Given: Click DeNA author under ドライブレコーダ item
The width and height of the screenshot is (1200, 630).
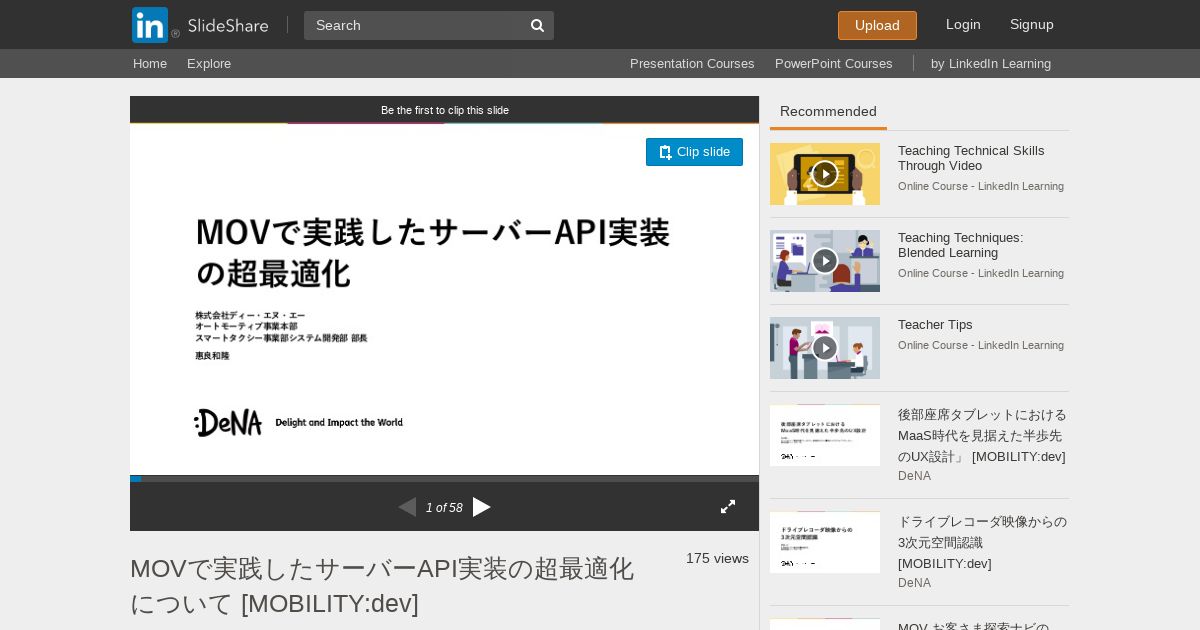Looking at the screenshot, I should pyautogui.click(x=914, y=583).
